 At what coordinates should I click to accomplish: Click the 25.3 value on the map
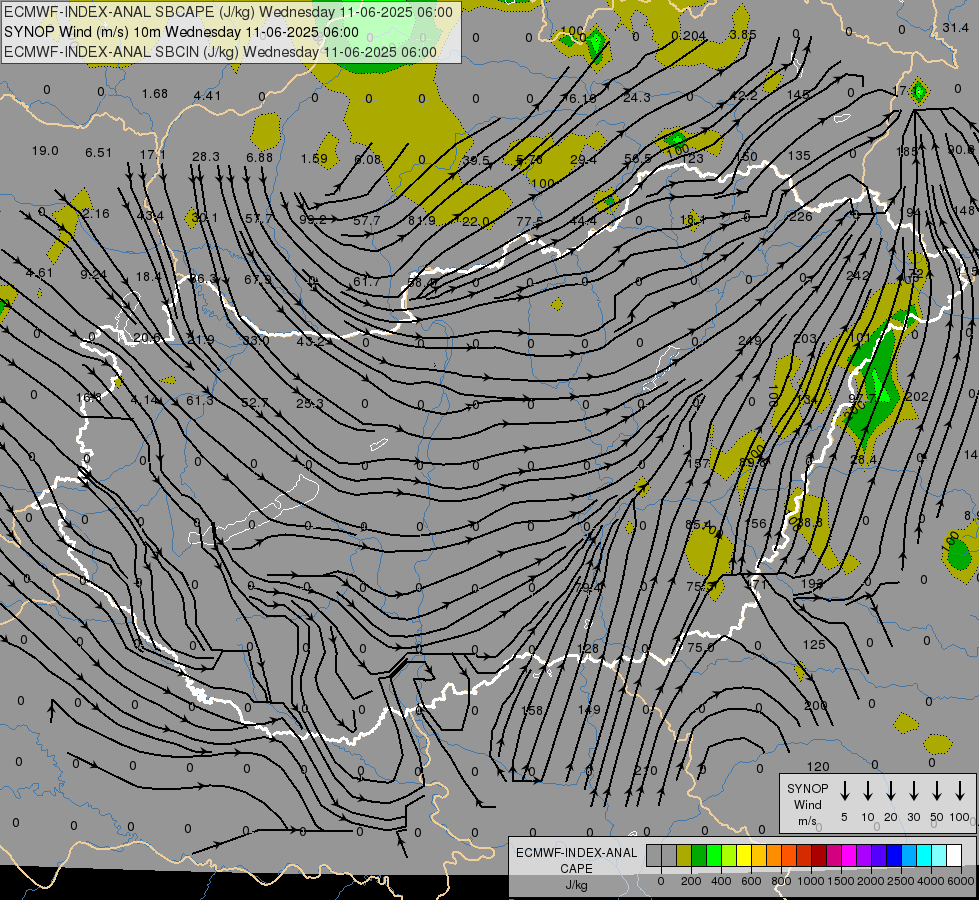click(310, 403)
